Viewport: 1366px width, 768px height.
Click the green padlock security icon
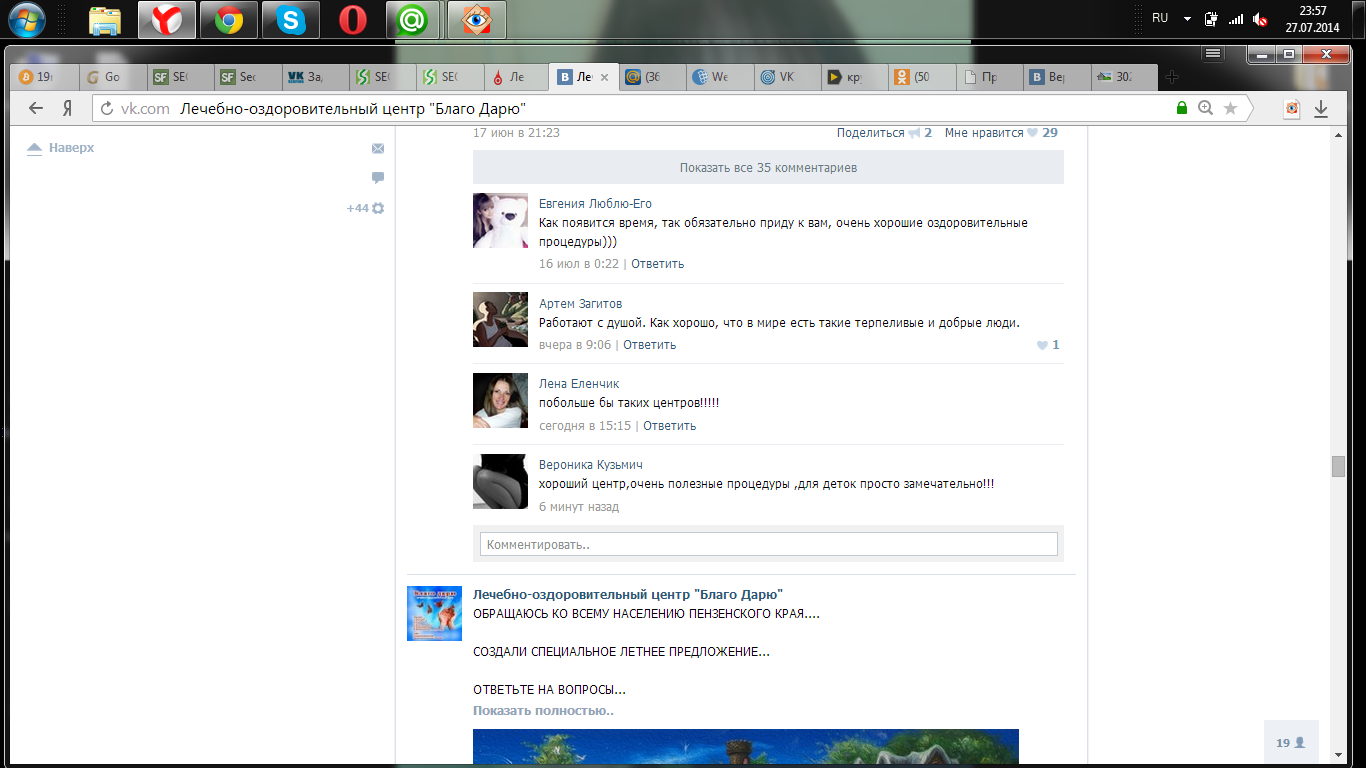(x=1182, y=108)
